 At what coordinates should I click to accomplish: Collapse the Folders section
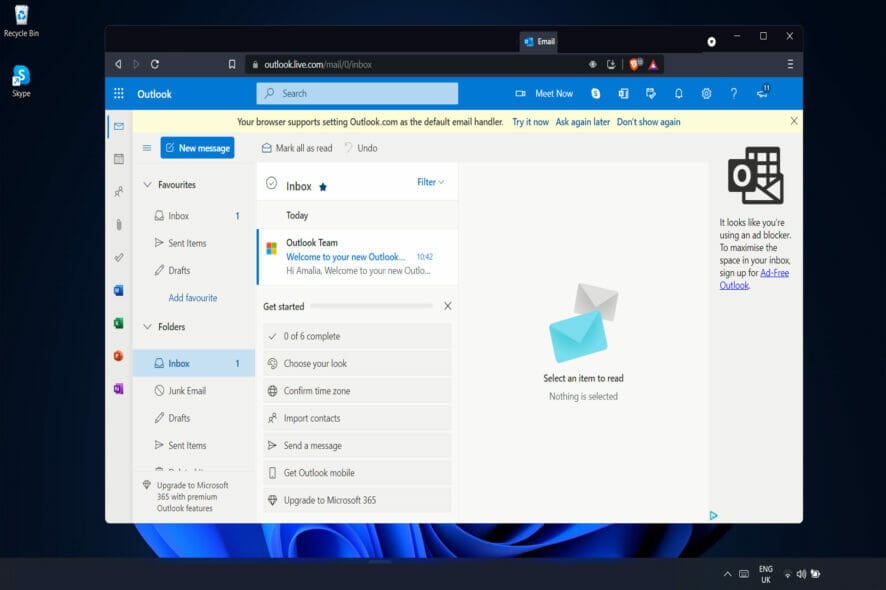tap(147, 327)
